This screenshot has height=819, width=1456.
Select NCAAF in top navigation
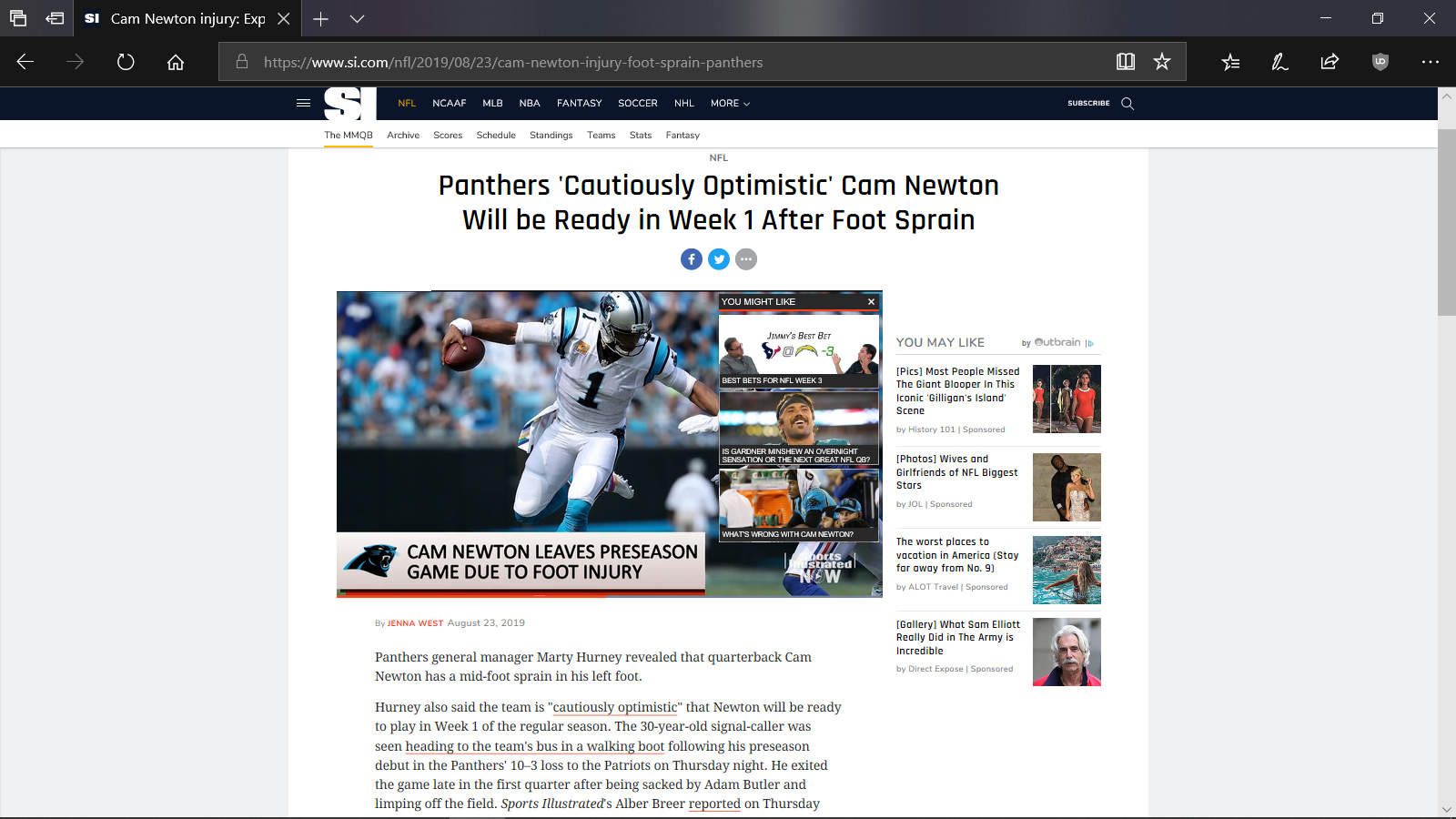450,103
